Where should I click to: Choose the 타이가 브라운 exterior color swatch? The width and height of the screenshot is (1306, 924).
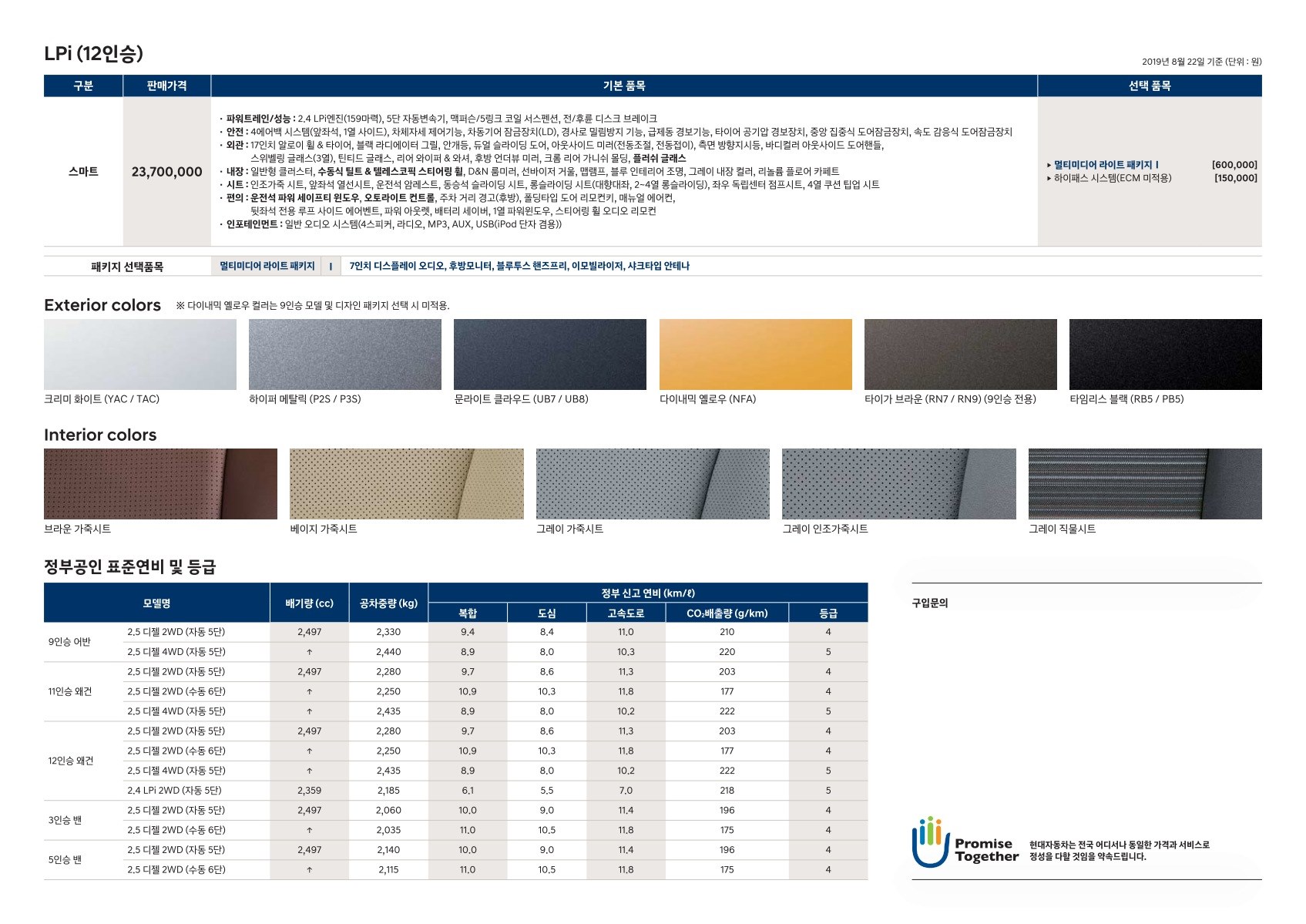(x=960, y=354)
